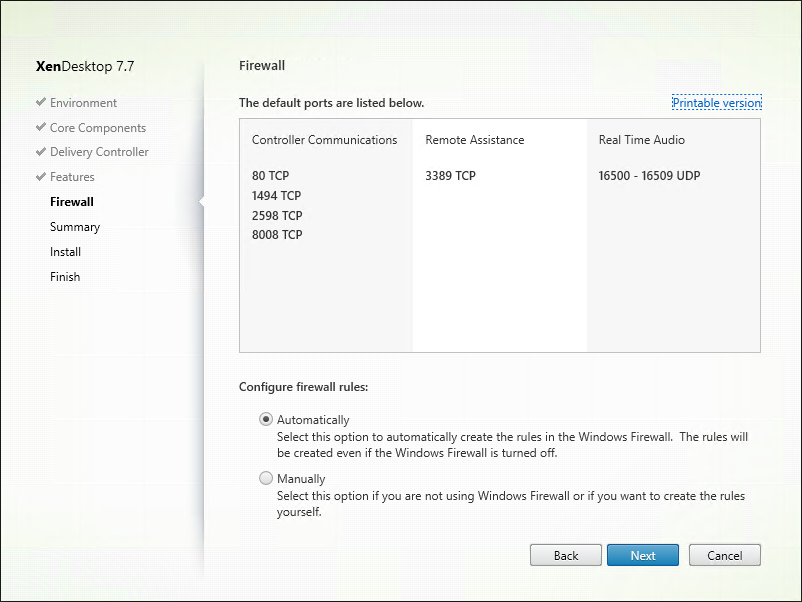Click the 2598 TCP port entry
Screen dimensions: 802x602
(277, 215)
